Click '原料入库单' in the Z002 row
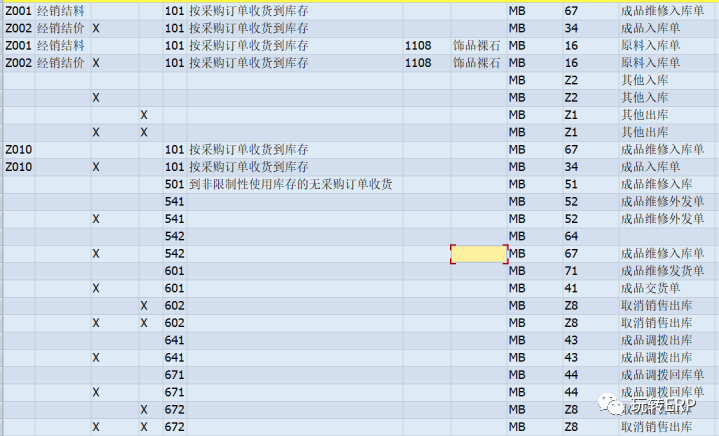The image size is (719, 436). pyautogui.click(x=650, y=63)
